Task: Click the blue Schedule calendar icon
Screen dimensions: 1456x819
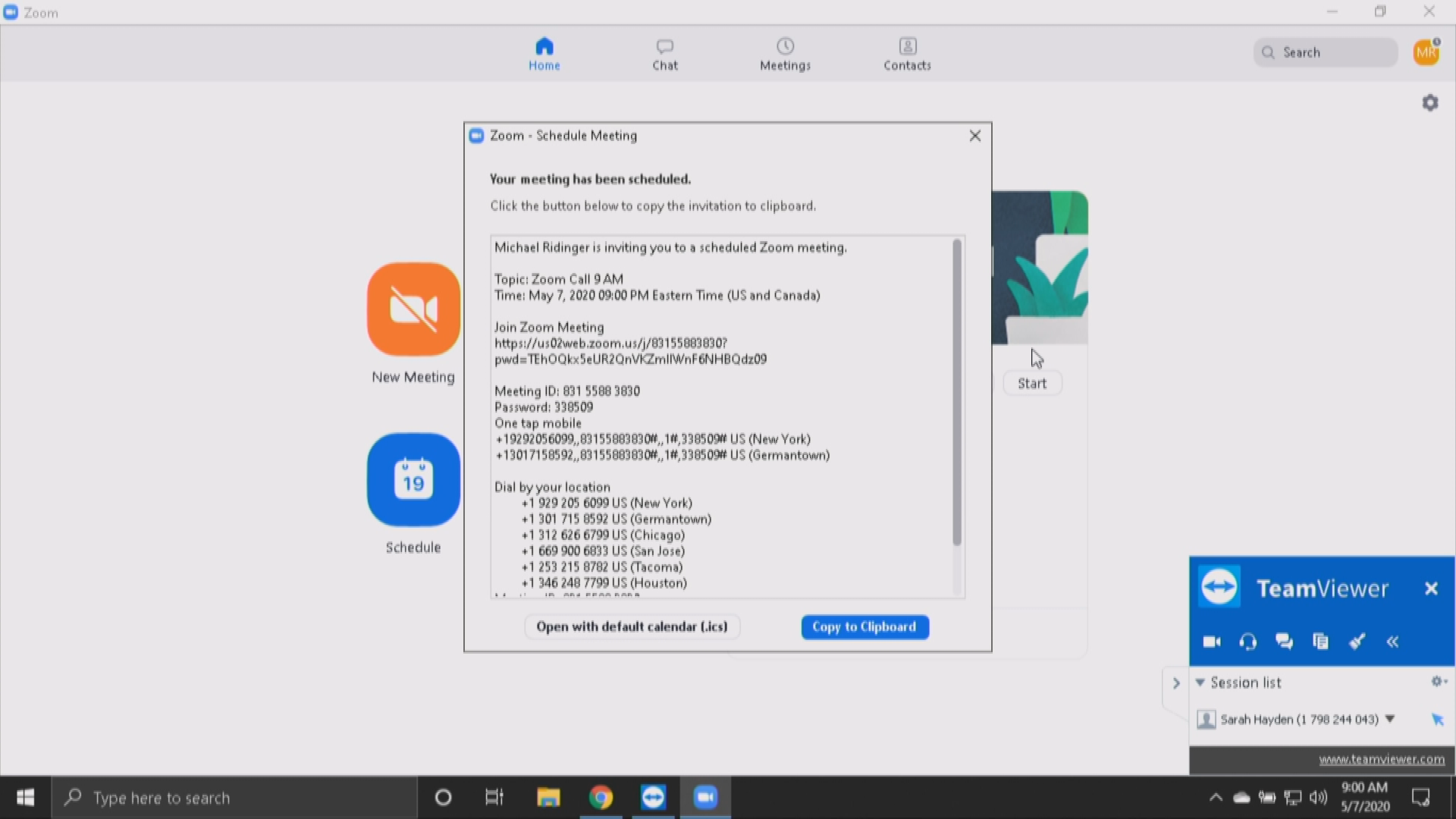Action: click(413, 480)
